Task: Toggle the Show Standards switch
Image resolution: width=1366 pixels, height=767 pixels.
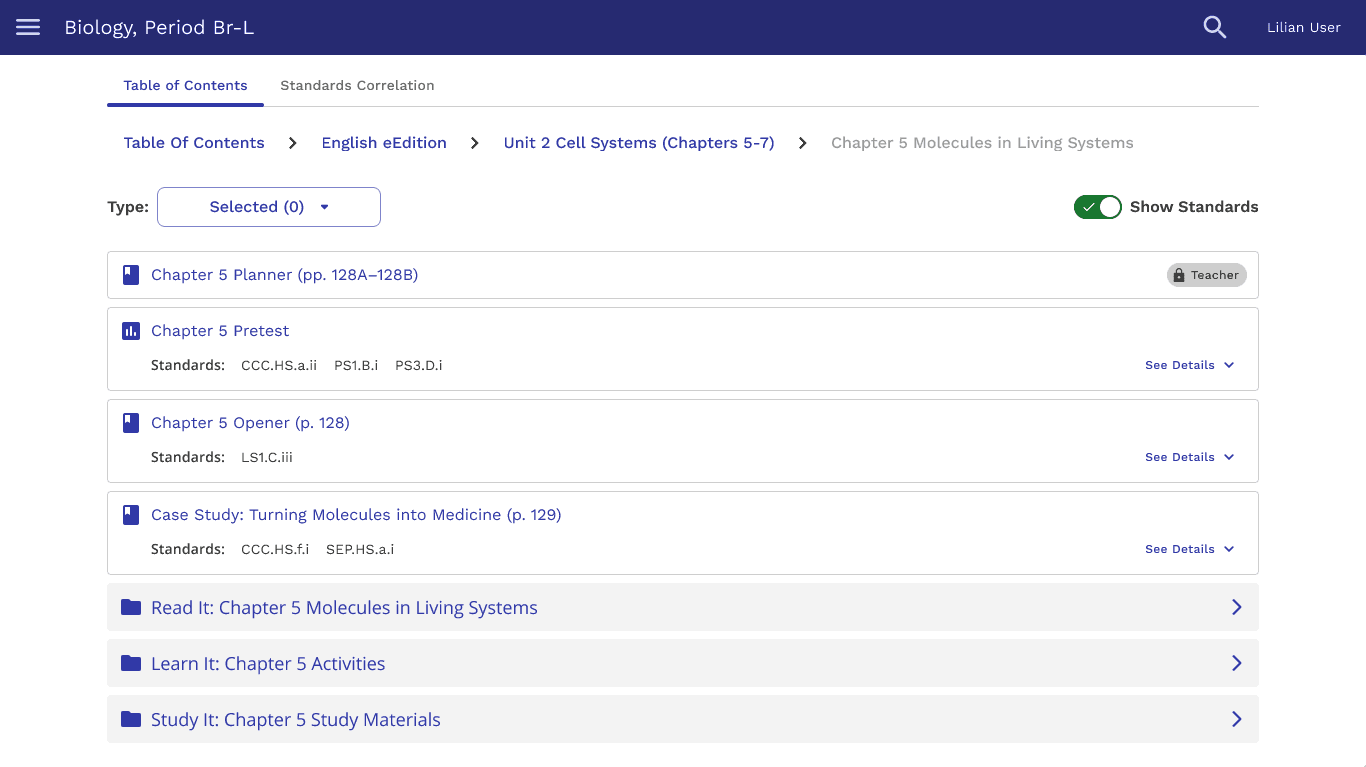Action: tap(1098, 207)
